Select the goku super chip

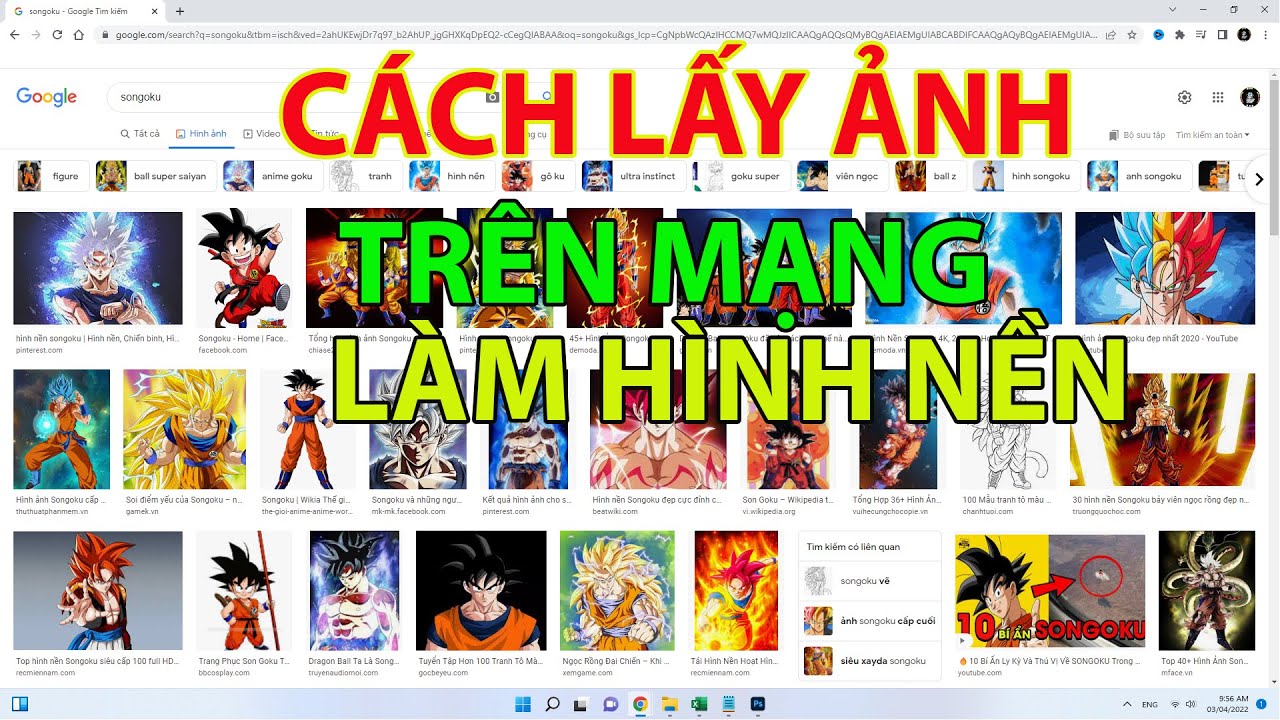740,176
